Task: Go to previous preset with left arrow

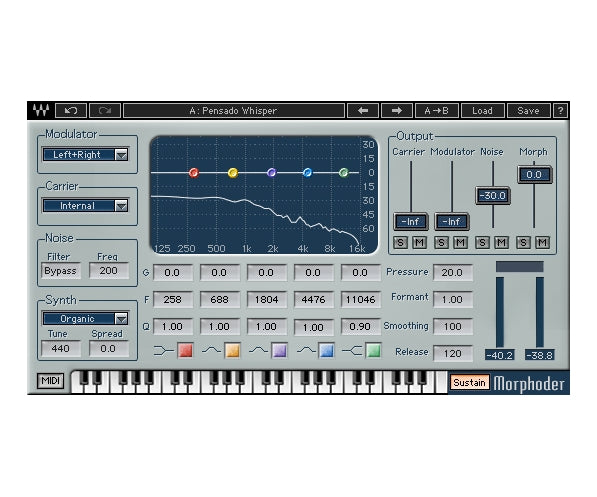Action: click(363, 110)
